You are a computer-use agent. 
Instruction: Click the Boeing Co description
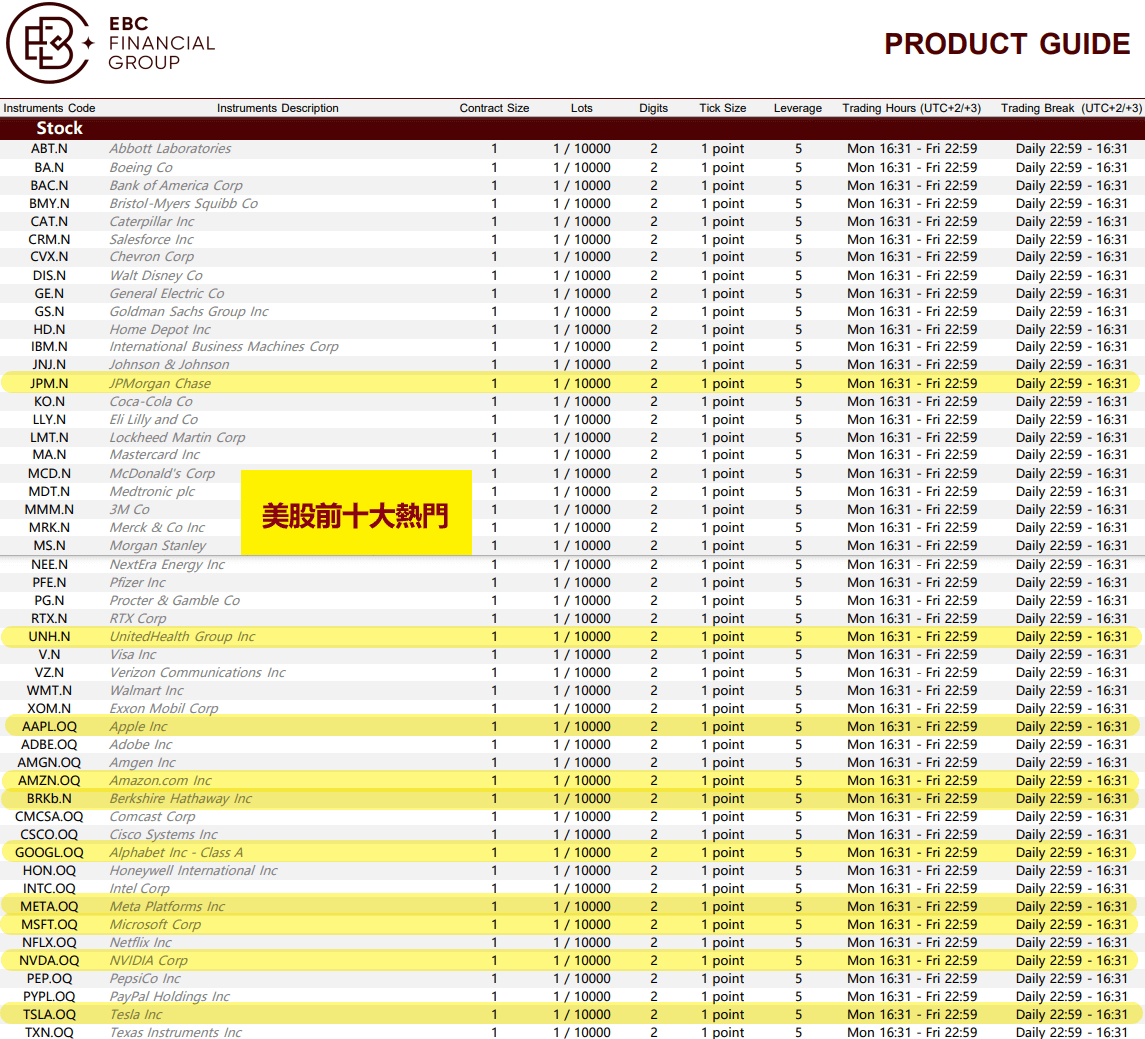pyautogui.click(x=141, y=167)
